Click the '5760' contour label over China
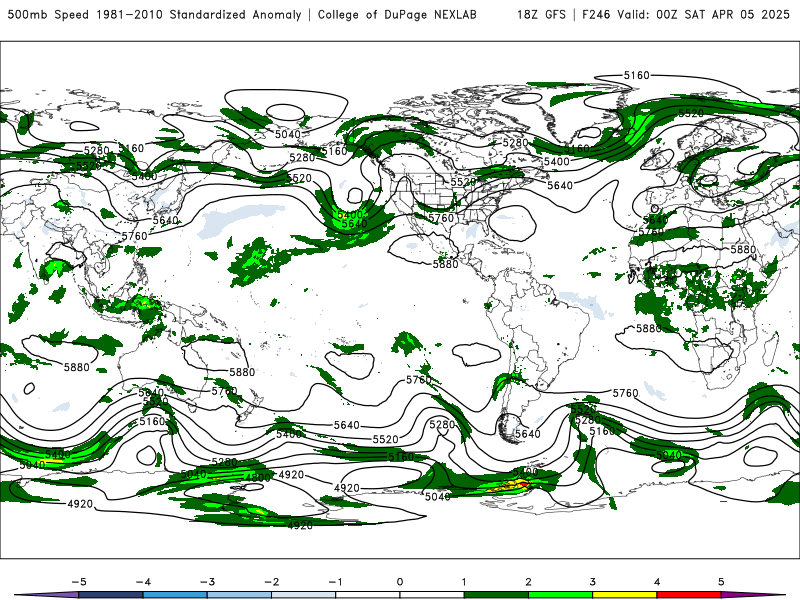 [x=134, y=236]
